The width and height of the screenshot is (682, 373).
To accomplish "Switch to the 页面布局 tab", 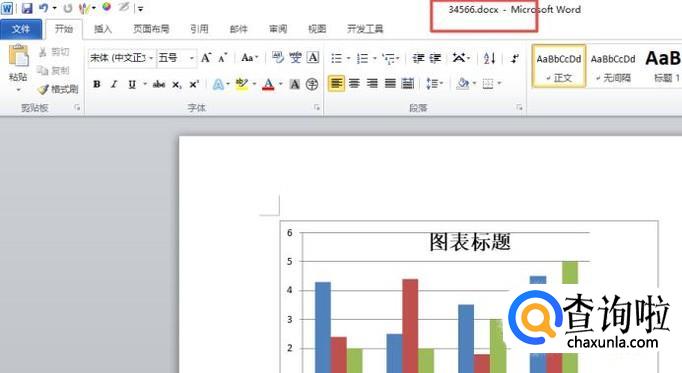I will coord(151,29).
